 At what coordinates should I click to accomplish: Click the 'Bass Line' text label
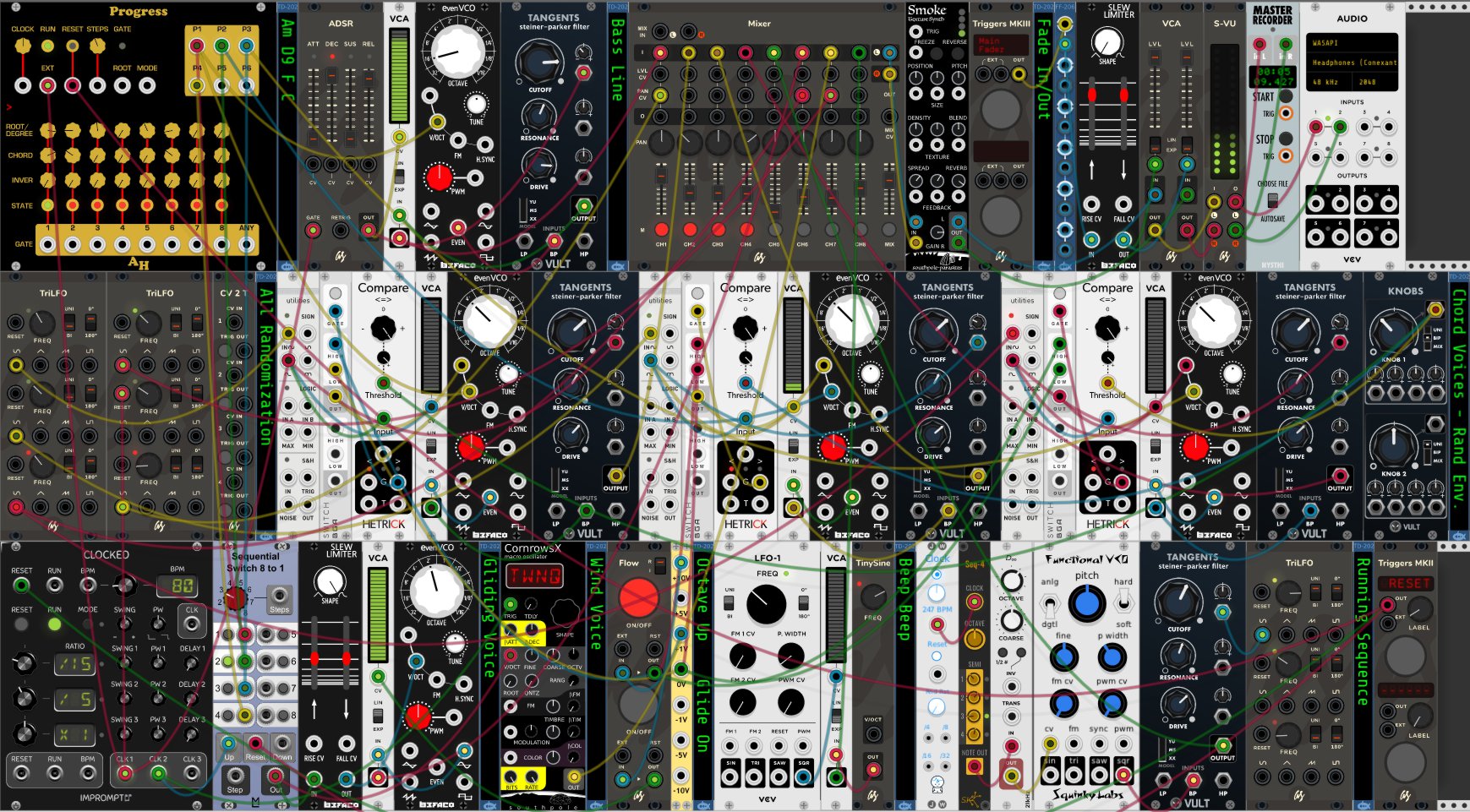pos(618,60)
